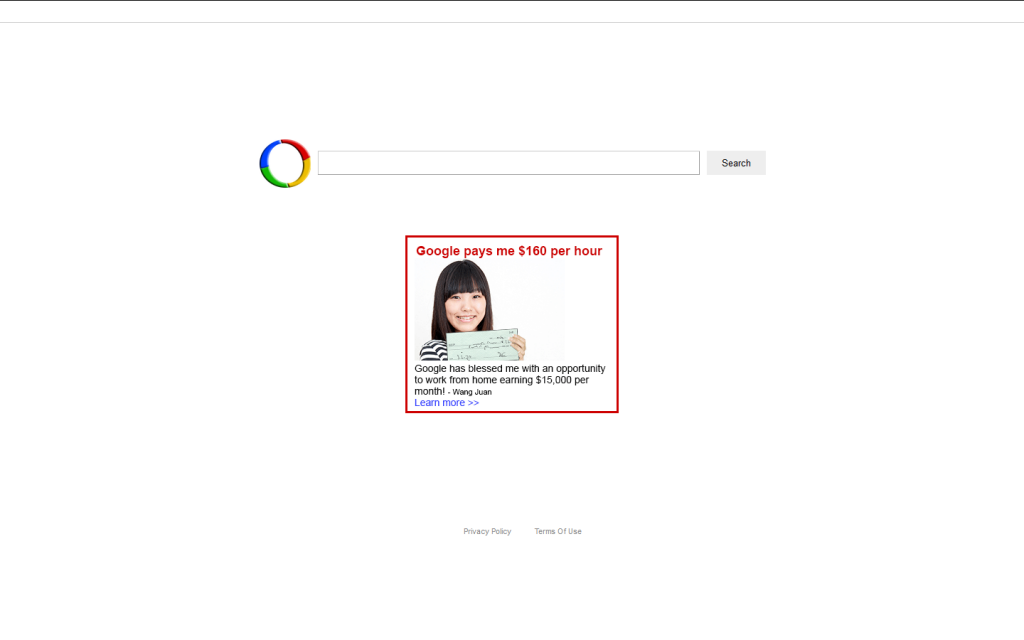Follow the 'Learn more >>' link
Viewport: 1024px width, 640px height.
(447, 402)
